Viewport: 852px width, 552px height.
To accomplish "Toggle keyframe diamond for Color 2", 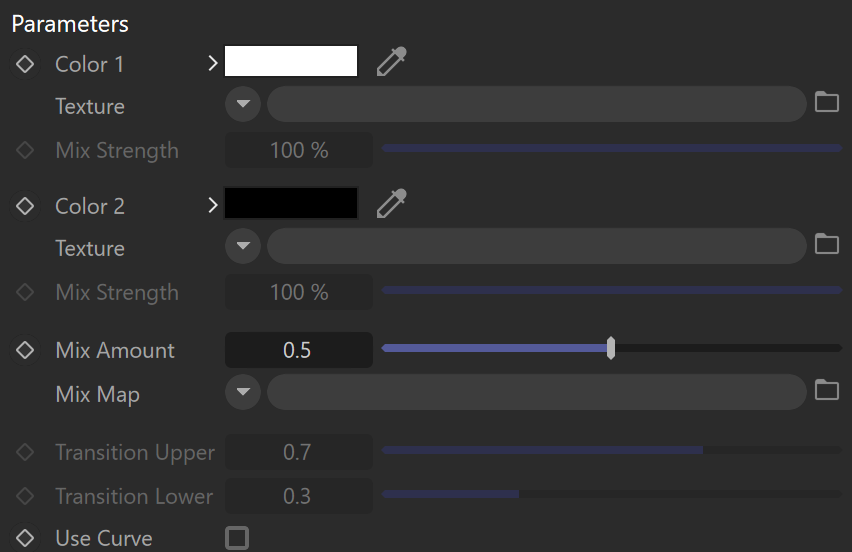I will pyautogui.click(x=25, y=206).
